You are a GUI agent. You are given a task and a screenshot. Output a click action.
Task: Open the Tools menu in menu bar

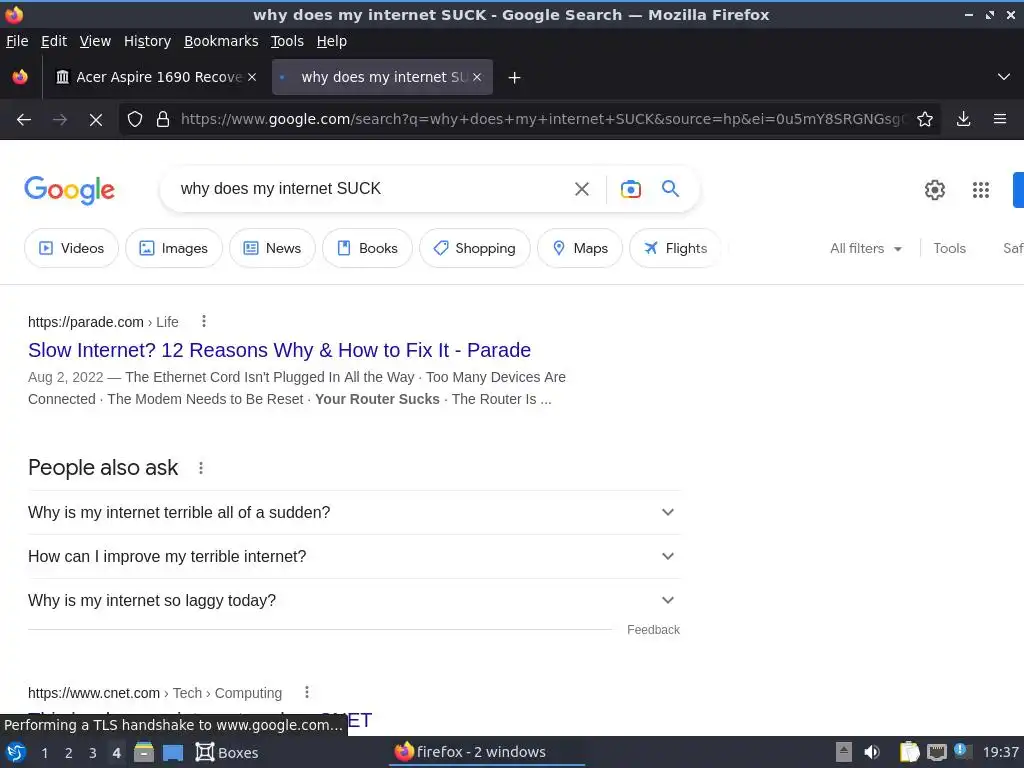287,41
